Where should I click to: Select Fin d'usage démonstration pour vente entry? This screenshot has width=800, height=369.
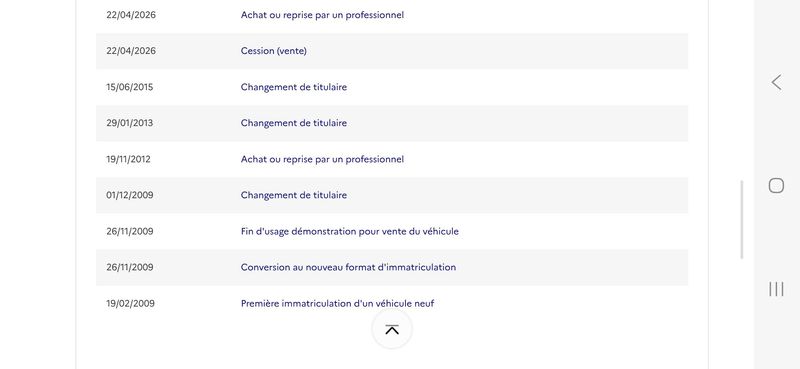[x=349, y=231]
